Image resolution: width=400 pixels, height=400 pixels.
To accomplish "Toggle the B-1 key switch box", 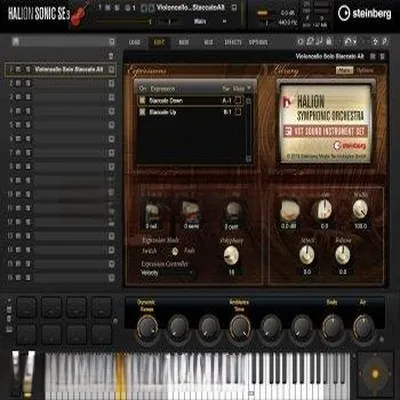I will point(238,112).
